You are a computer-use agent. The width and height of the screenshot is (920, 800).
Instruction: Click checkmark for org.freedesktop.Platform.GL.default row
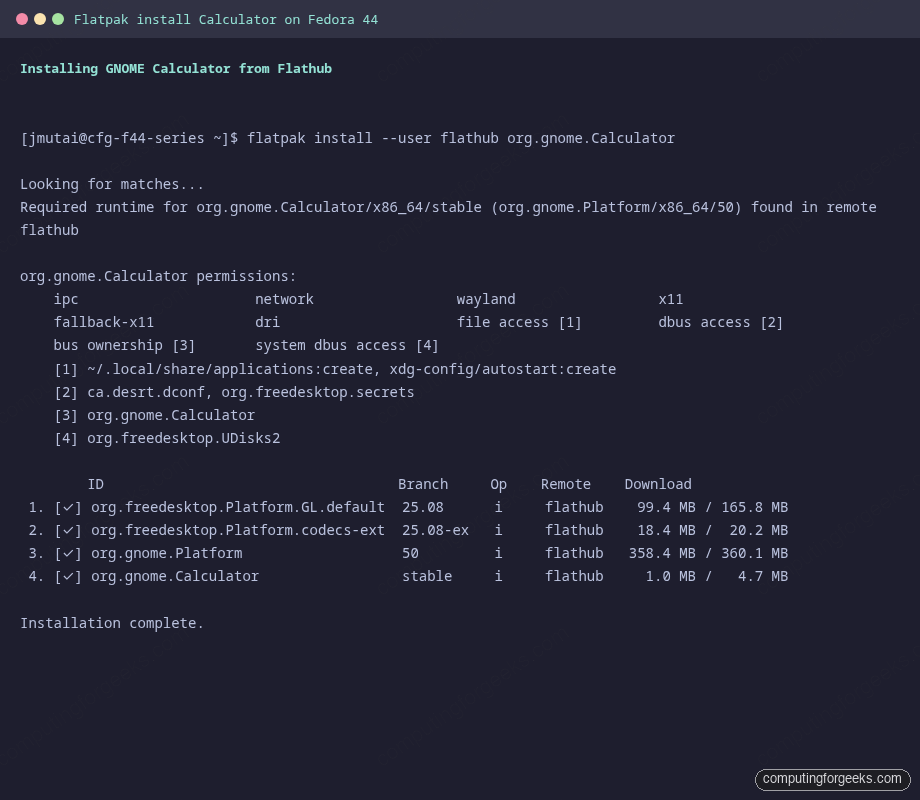(x=68, y=507)
